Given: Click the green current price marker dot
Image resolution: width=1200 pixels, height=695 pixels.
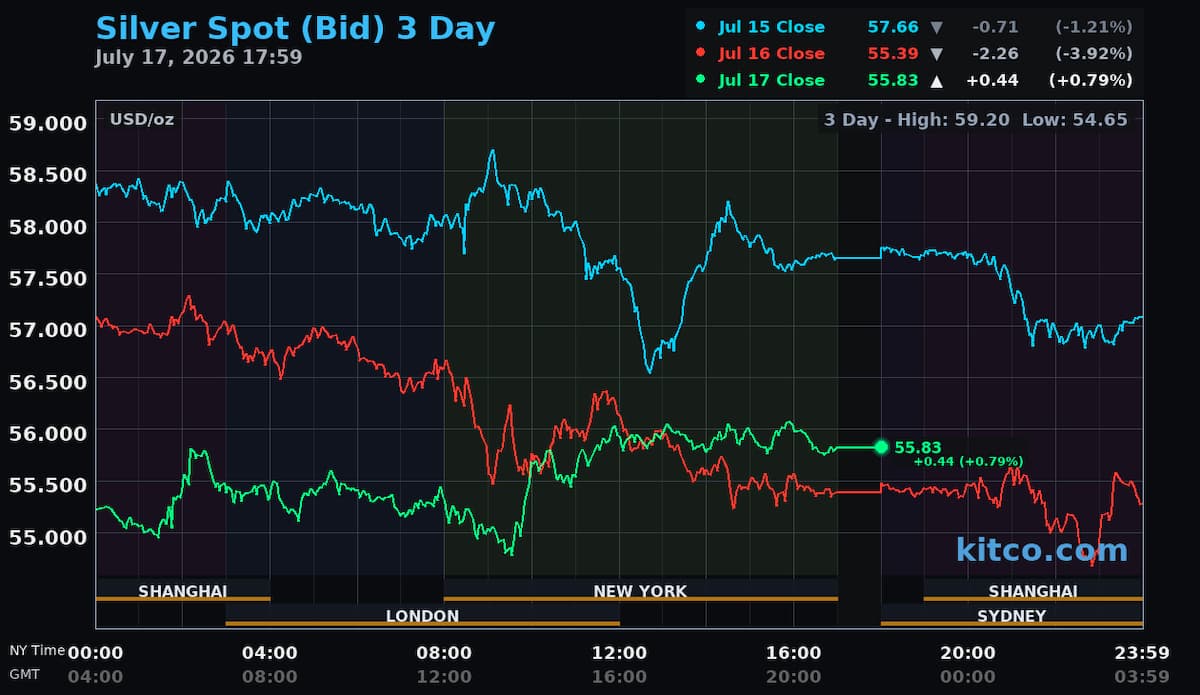Looking at the screenshot, I should click(x=881, y=447).
